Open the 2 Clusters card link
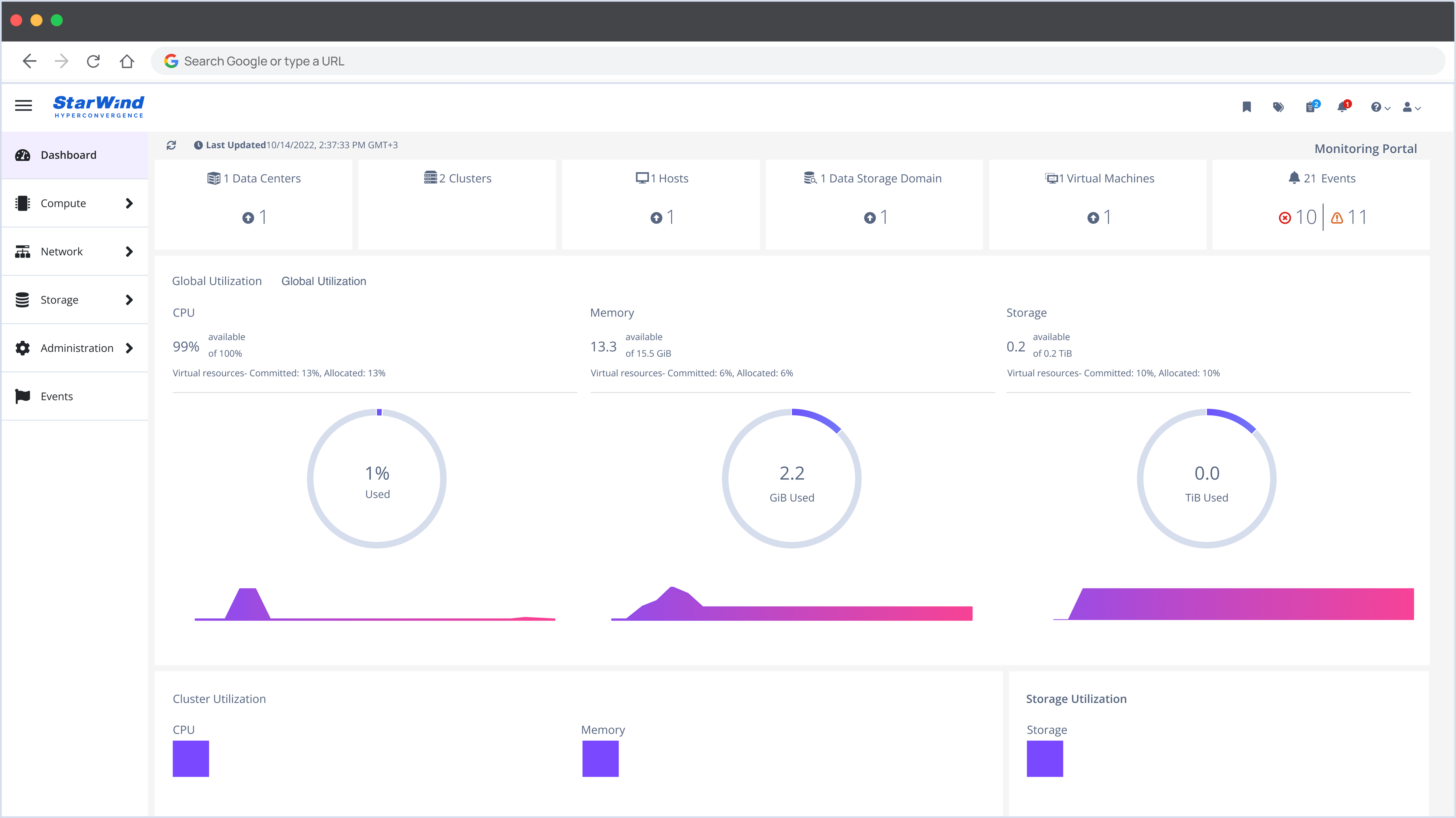This screenshot has height=818, width=1456. coord(458,178)
